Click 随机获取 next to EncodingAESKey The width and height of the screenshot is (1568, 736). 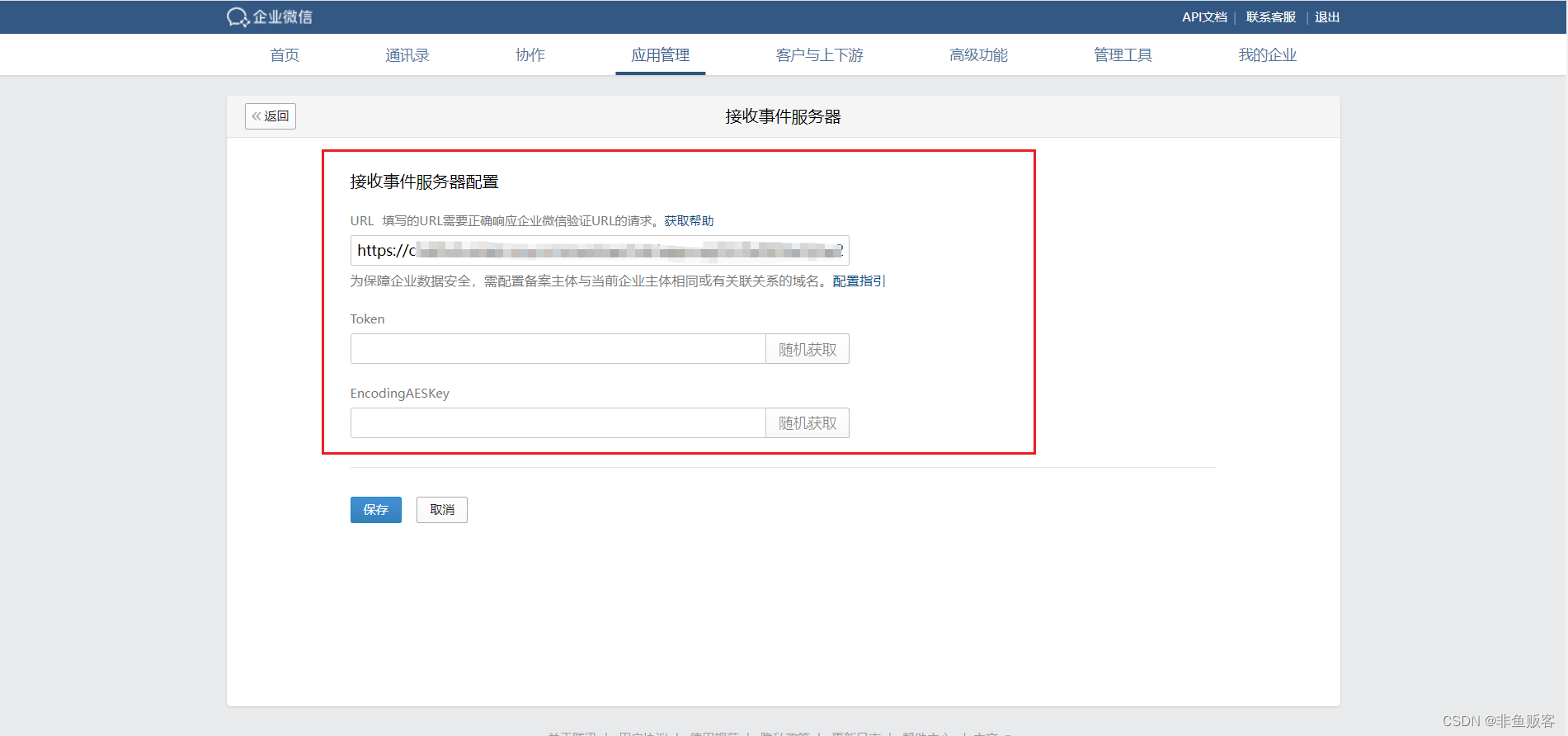(x=808, y=423)
